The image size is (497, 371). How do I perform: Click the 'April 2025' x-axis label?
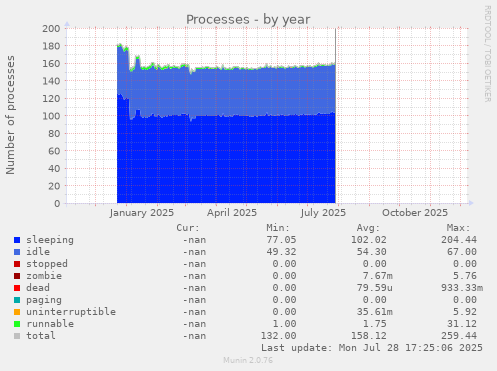click(x=232, y=213)
